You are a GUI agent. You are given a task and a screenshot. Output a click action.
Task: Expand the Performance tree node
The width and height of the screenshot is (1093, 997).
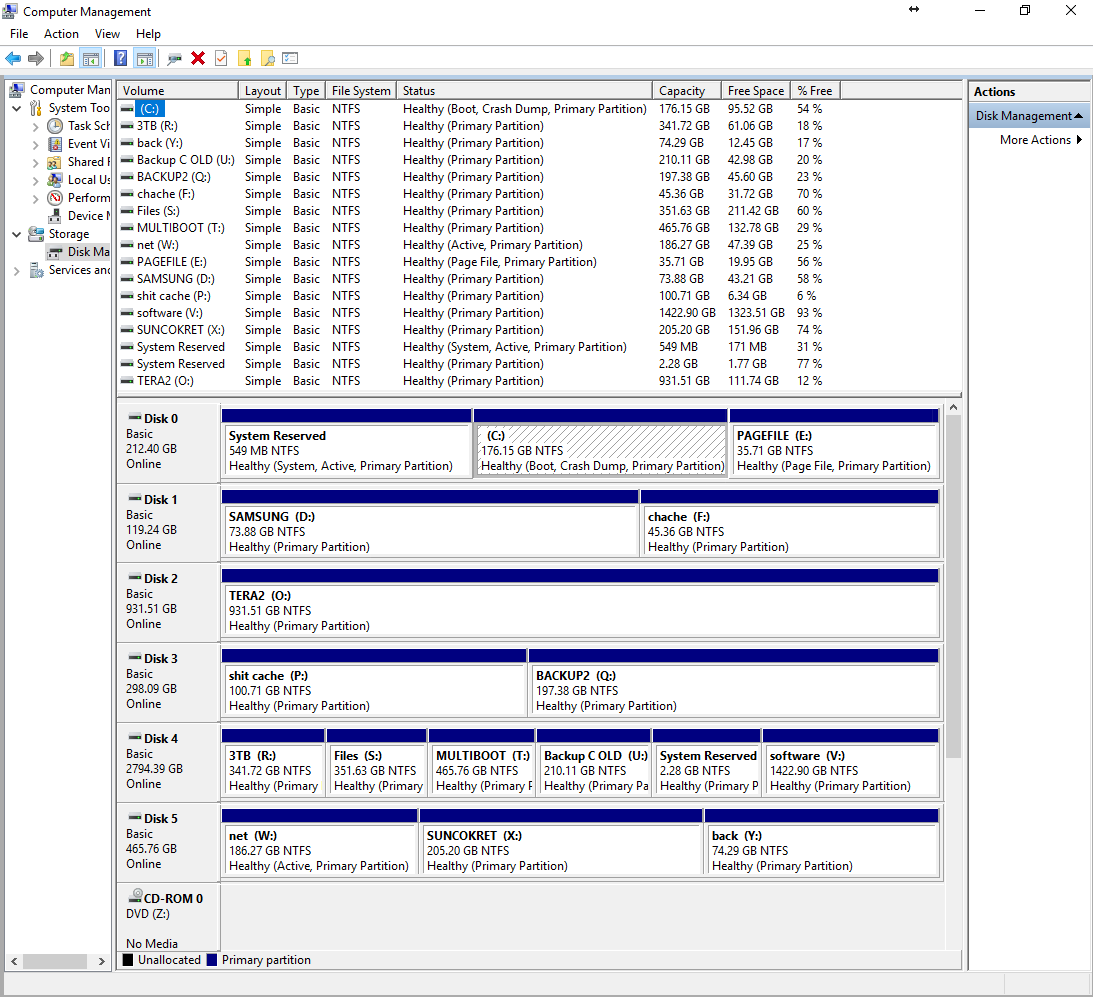(36, 198)
